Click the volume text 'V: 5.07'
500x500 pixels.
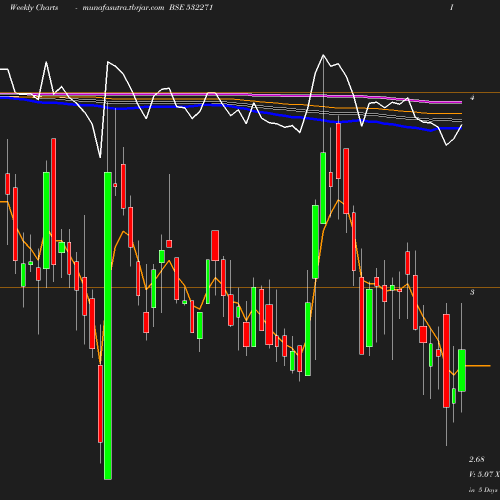point(481,474)
